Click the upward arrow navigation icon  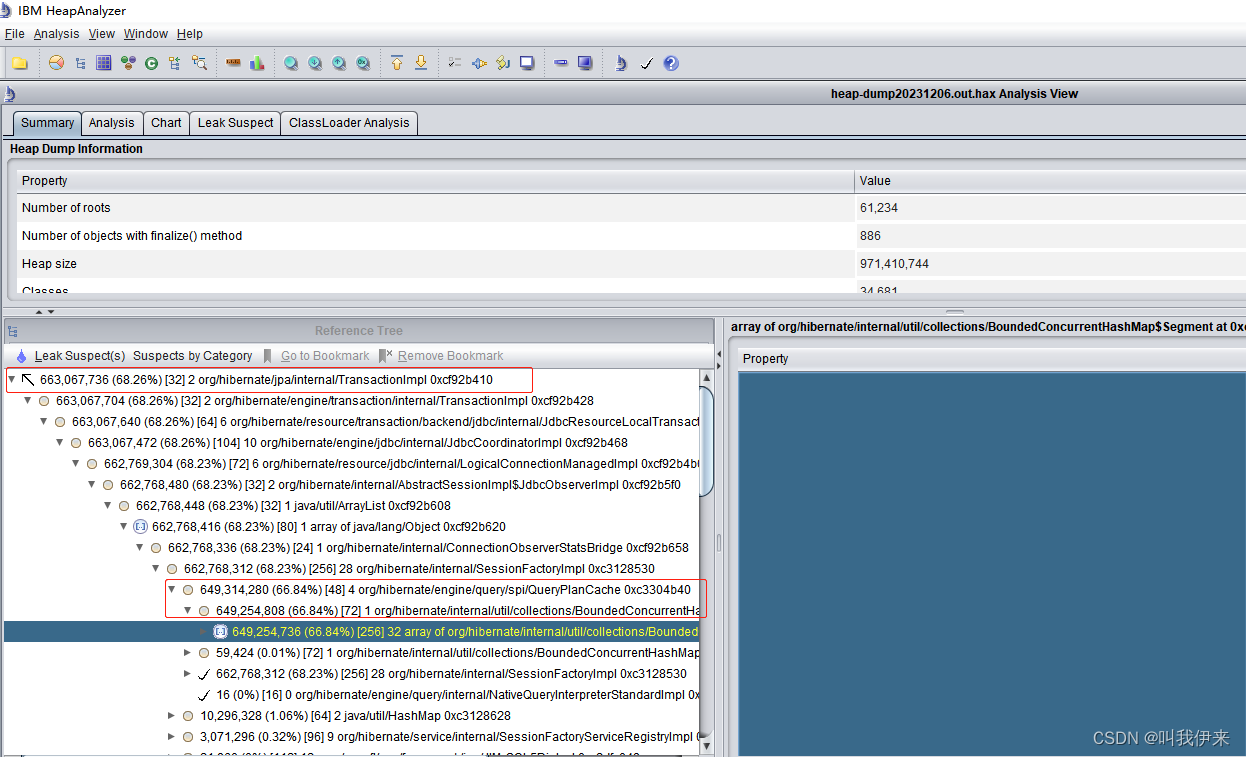(396, 62)
